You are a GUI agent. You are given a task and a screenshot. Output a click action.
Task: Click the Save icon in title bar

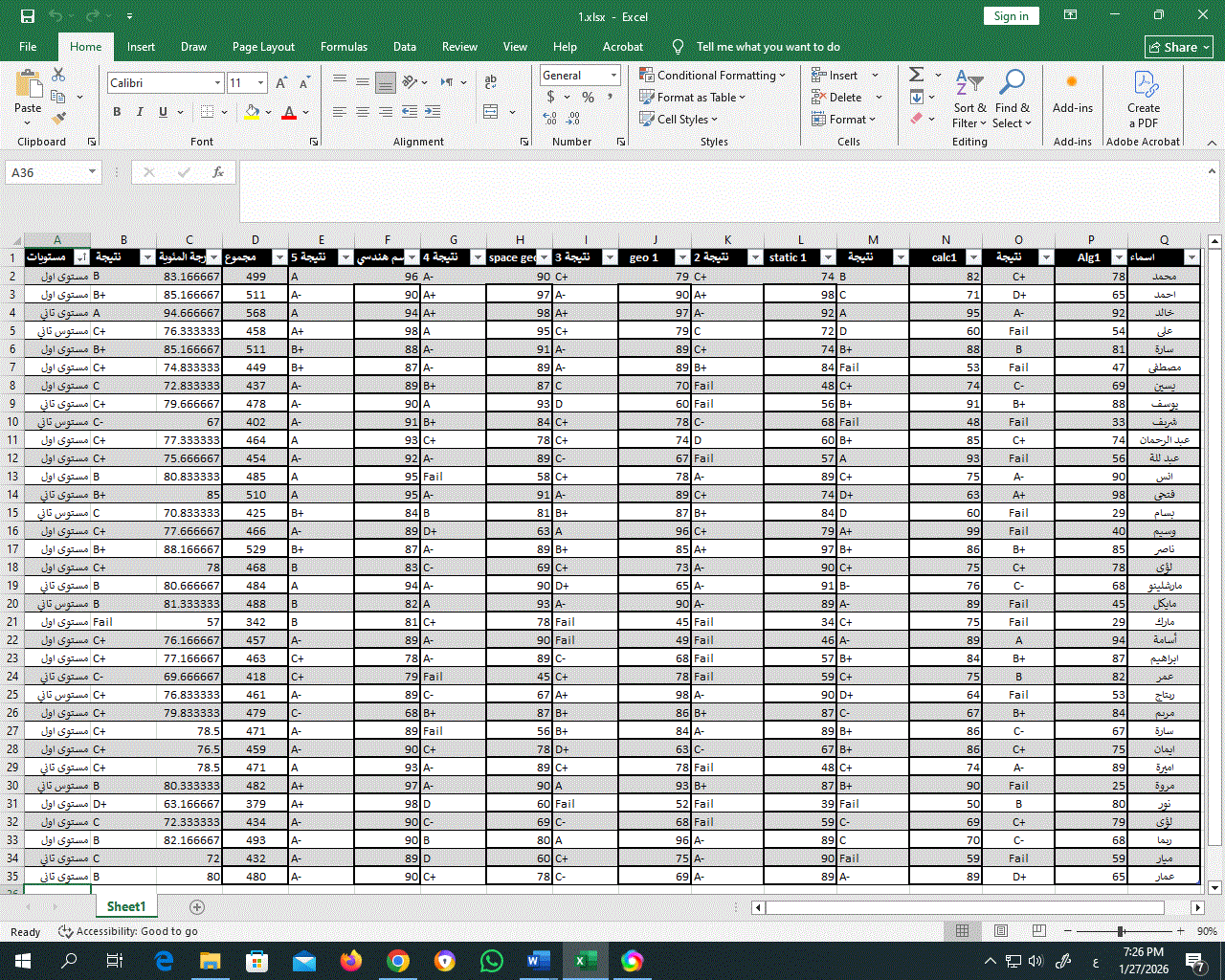pyautogui.click(x=28, y=16)
